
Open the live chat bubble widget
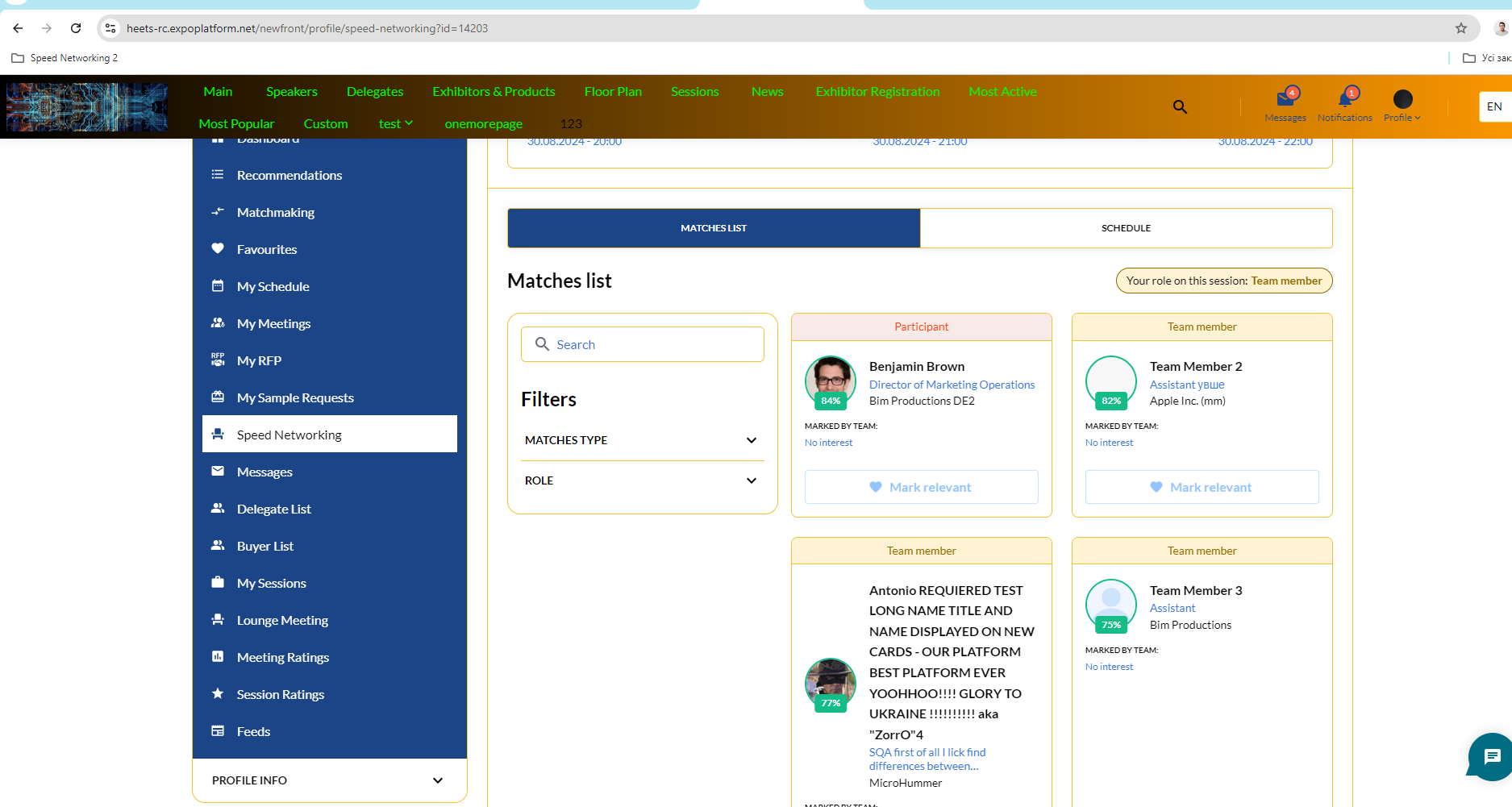pos(1491,756)
